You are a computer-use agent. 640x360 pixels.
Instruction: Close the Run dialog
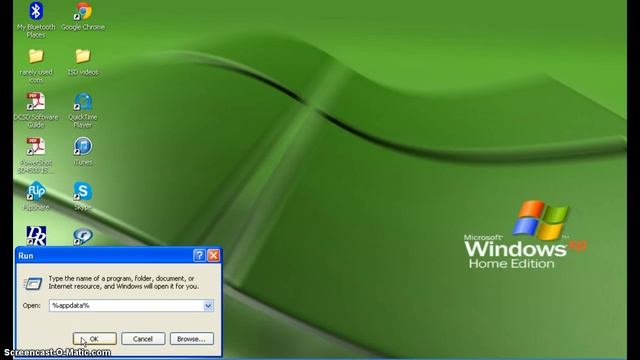pyautogui.click(x=213, y=256)
